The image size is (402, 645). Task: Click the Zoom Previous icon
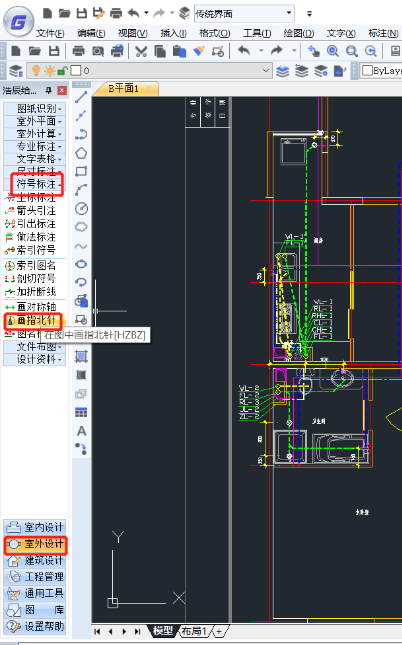point(371,51)
